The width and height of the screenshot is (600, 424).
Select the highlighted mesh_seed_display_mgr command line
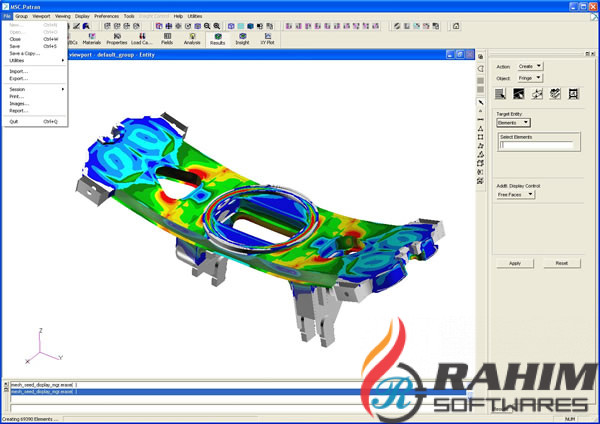click(237, 392)
